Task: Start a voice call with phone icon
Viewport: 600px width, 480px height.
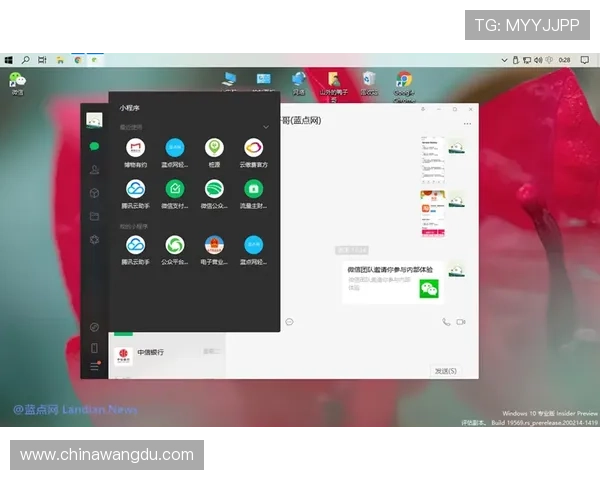Action: click(x=445, y=322)
